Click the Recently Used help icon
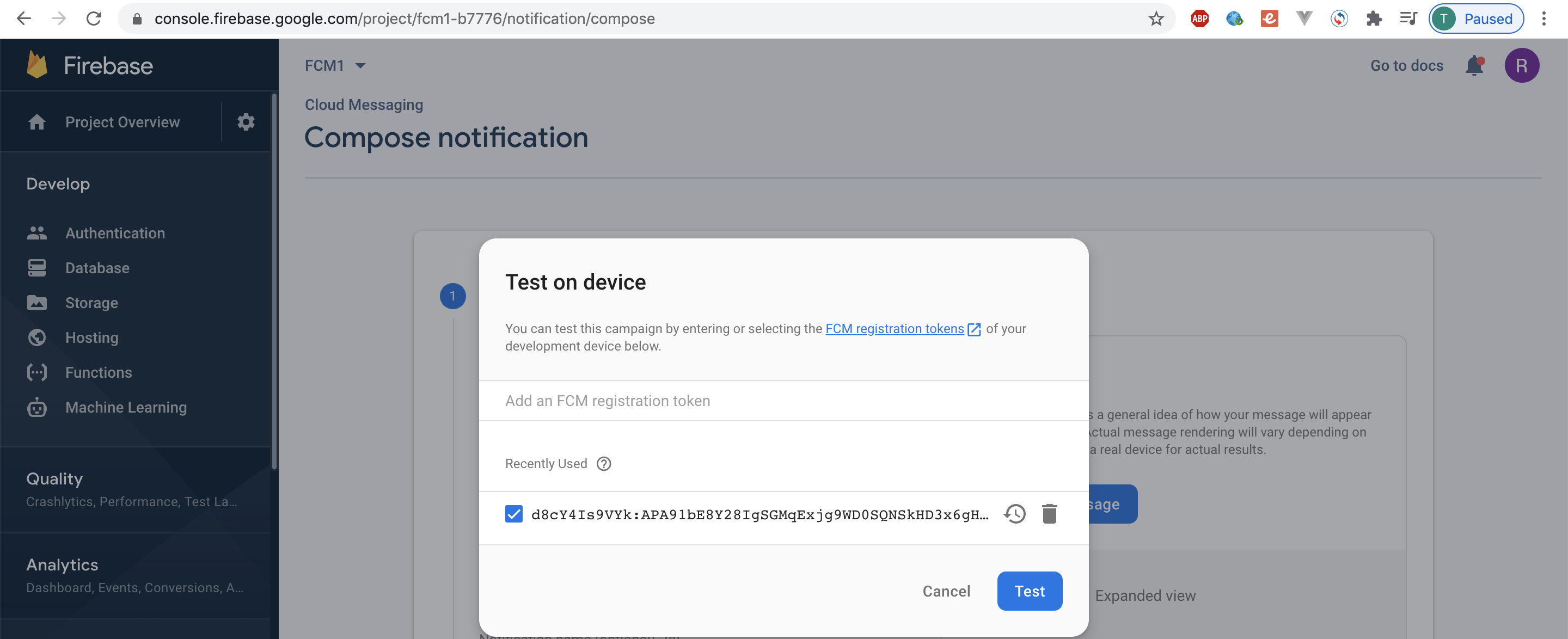 click(x=603, y=464)
